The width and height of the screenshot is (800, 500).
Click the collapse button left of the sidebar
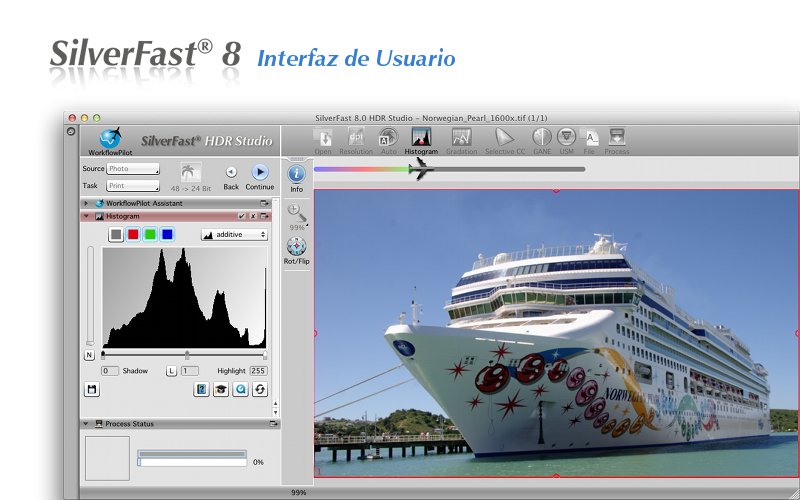tap(71, 131)
